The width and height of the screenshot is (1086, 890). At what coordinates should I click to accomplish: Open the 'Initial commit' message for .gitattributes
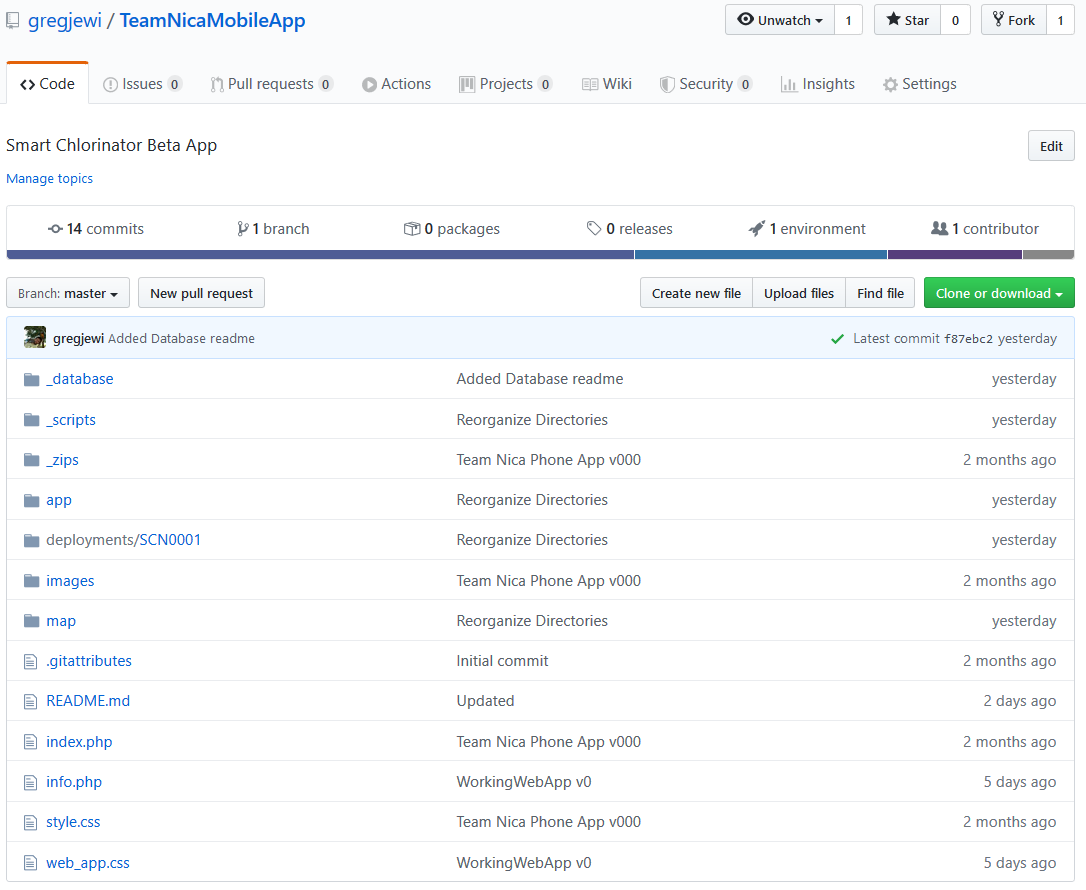pyautogui.click(x=502, y=661)
